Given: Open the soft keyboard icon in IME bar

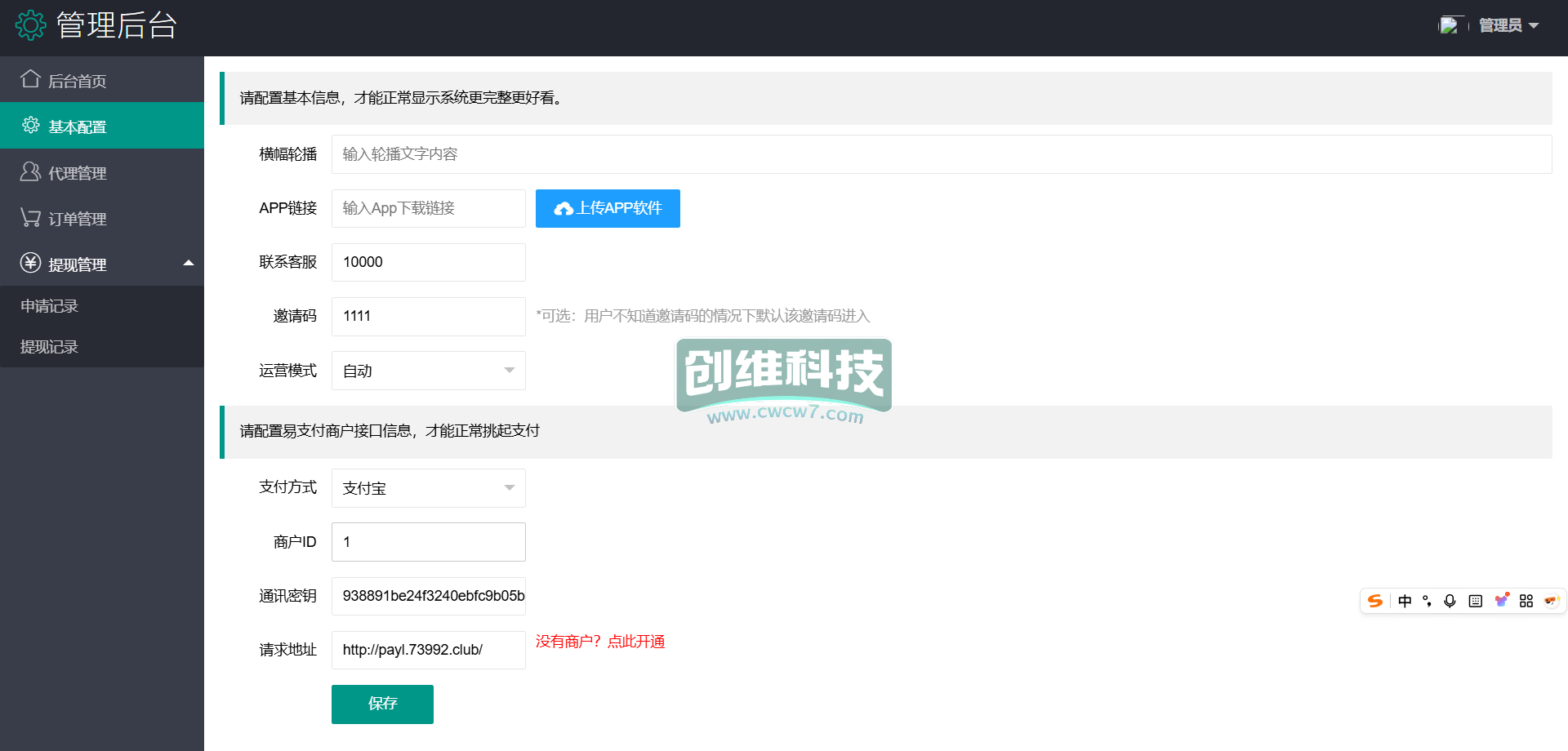Looking at the screenshot, I should [x=1475, y=601].
